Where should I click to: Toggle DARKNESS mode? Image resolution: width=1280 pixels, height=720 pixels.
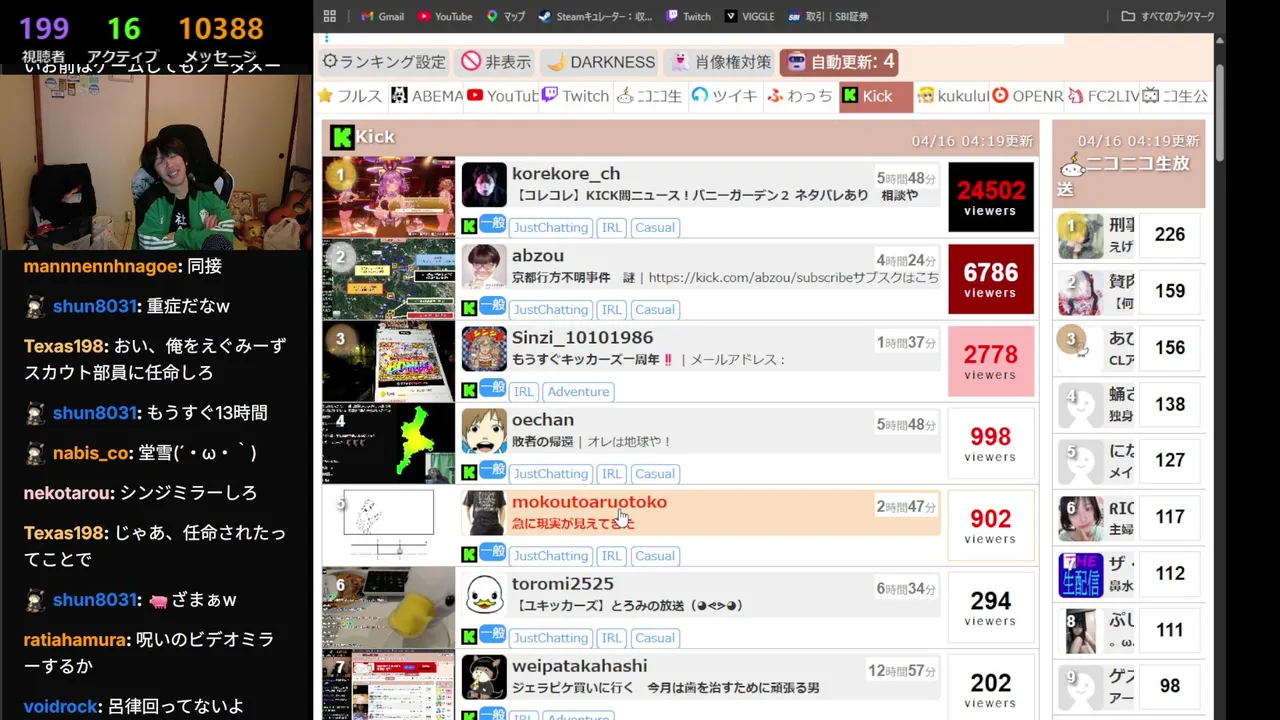600,62
